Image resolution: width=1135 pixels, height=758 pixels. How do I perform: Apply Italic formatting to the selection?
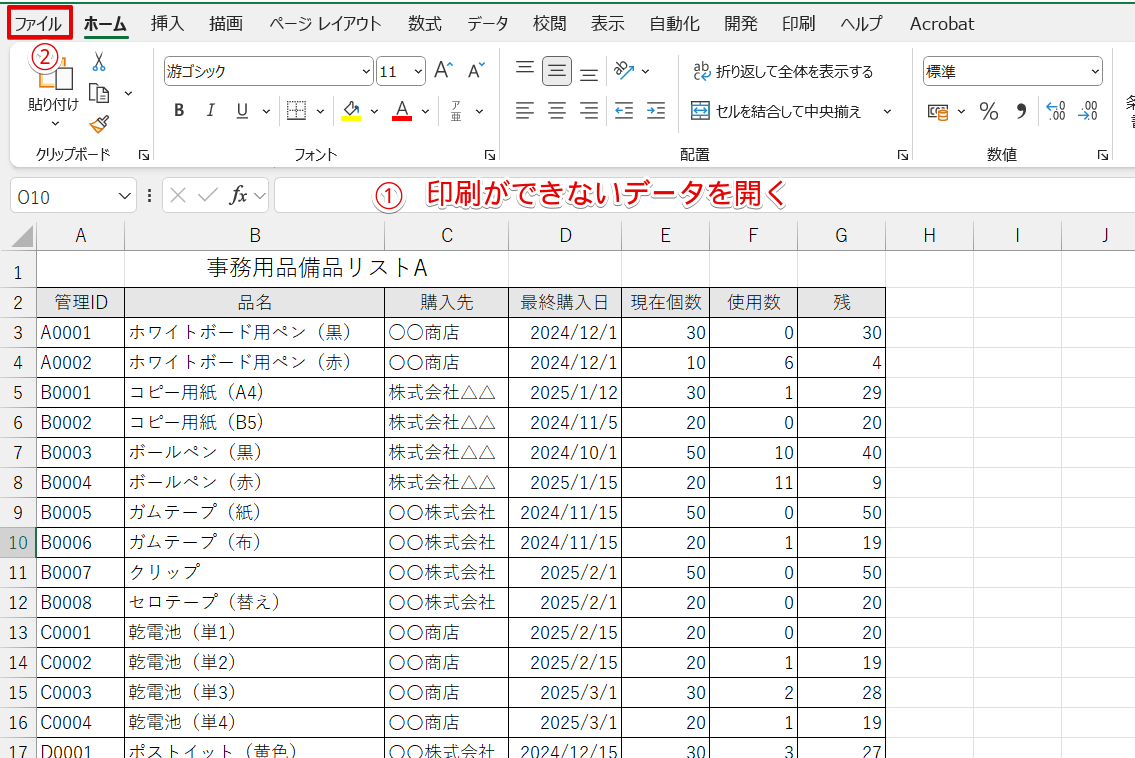(x=210, y=111)
